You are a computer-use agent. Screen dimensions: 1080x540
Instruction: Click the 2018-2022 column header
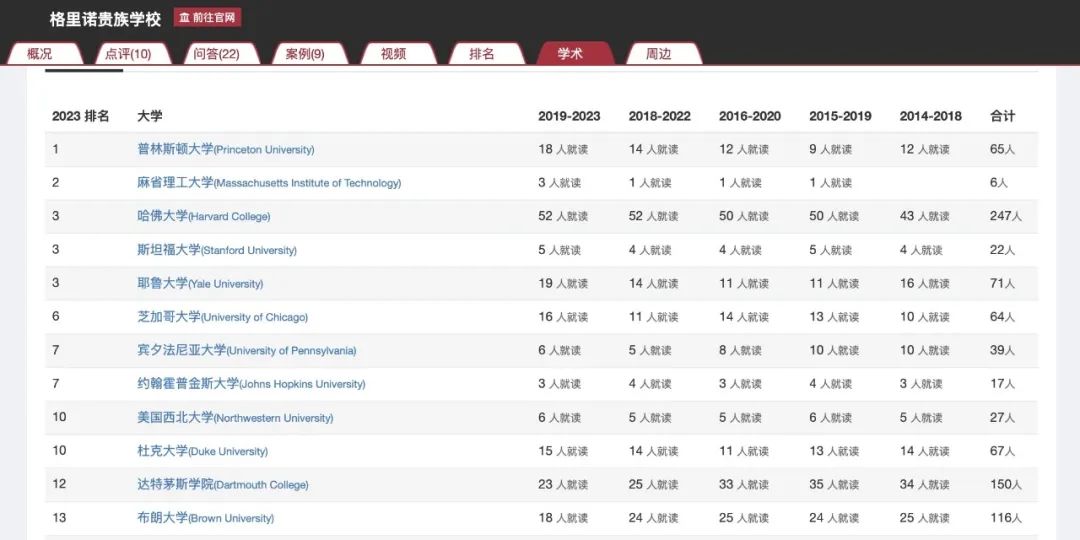[x=659, y=116]
